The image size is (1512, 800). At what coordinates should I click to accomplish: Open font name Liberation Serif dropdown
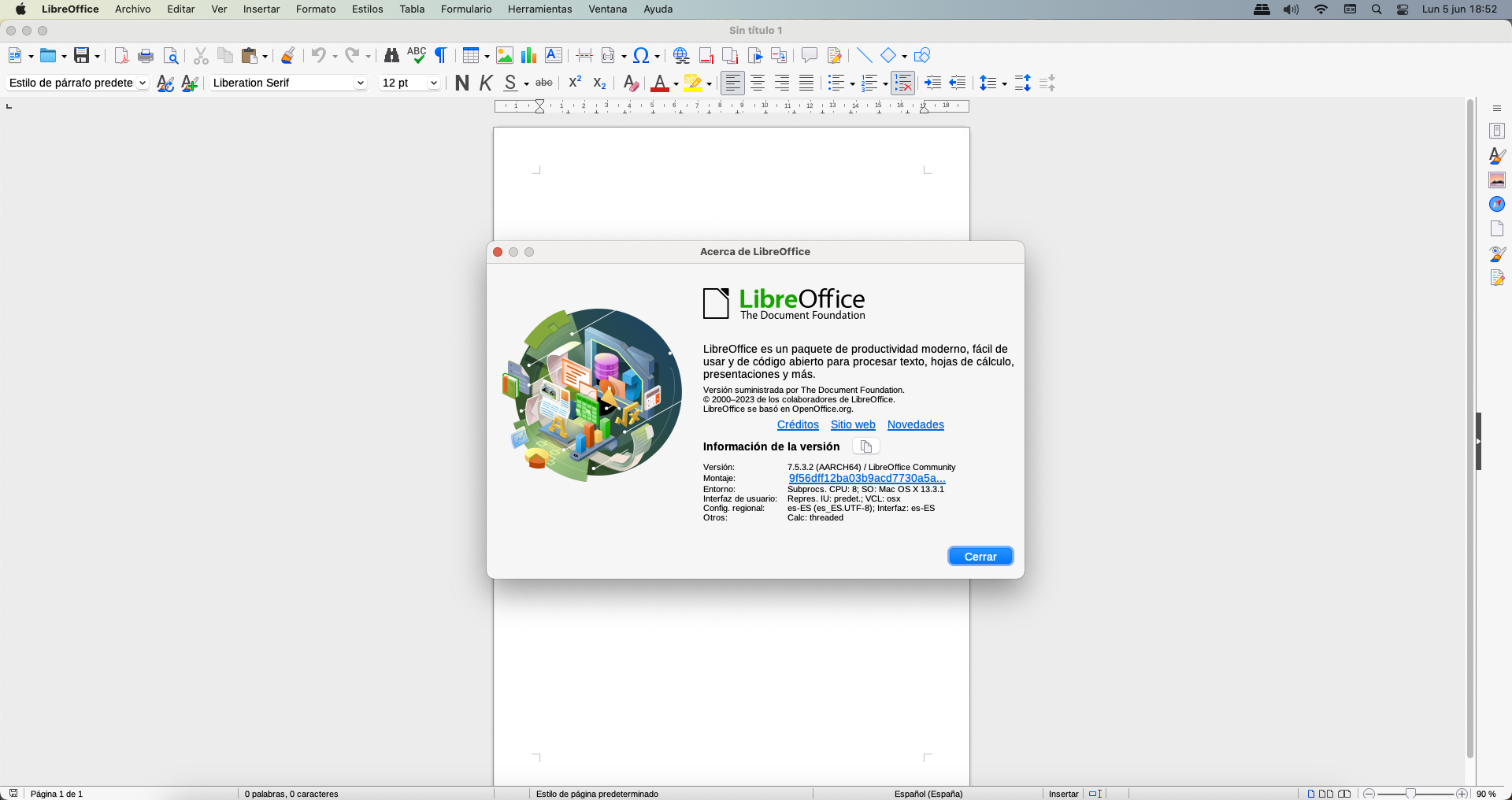361,83
